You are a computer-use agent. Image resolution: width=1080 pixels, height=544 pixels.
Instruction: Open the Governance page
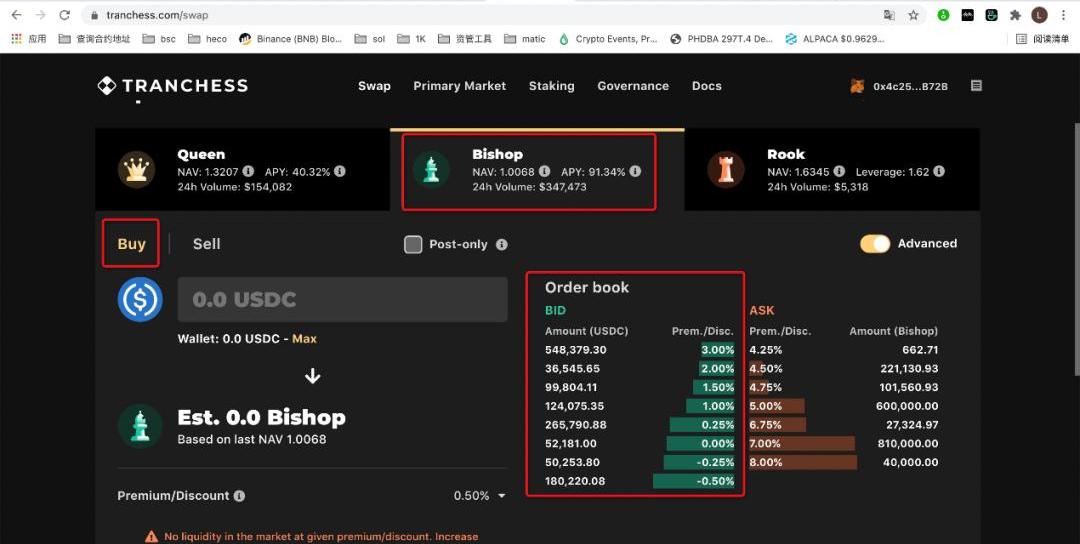pyautogui.click(x=633, y=86)
